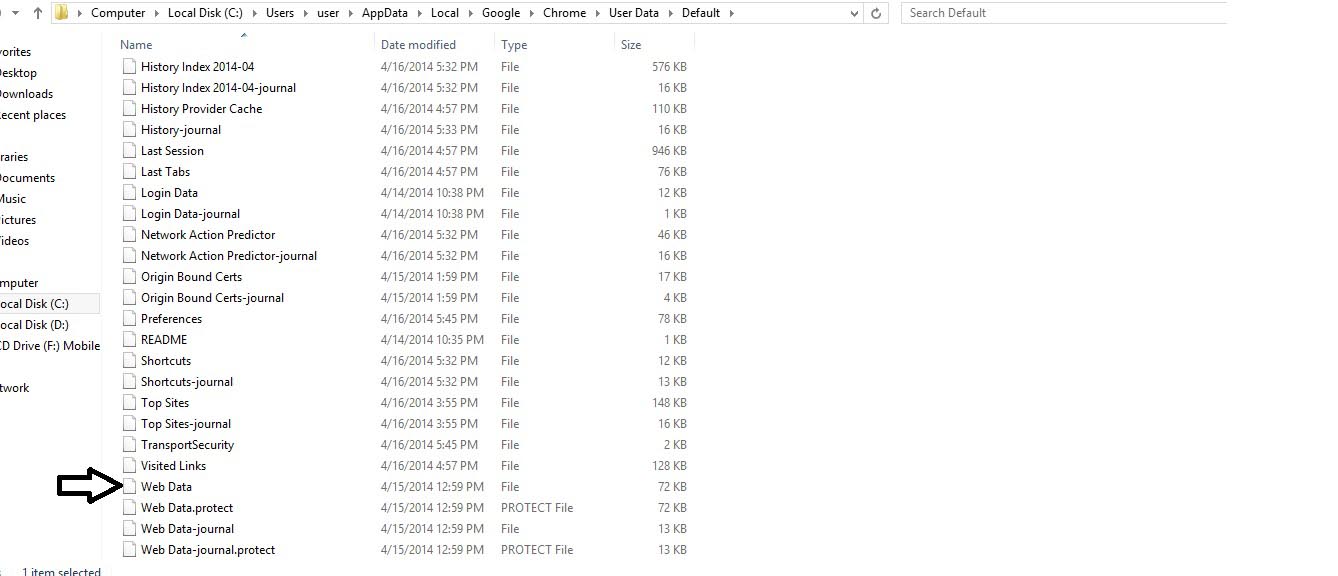1338x576 pixels.
Task: Open Recent places in navigation pane
Action: [32, 114]
